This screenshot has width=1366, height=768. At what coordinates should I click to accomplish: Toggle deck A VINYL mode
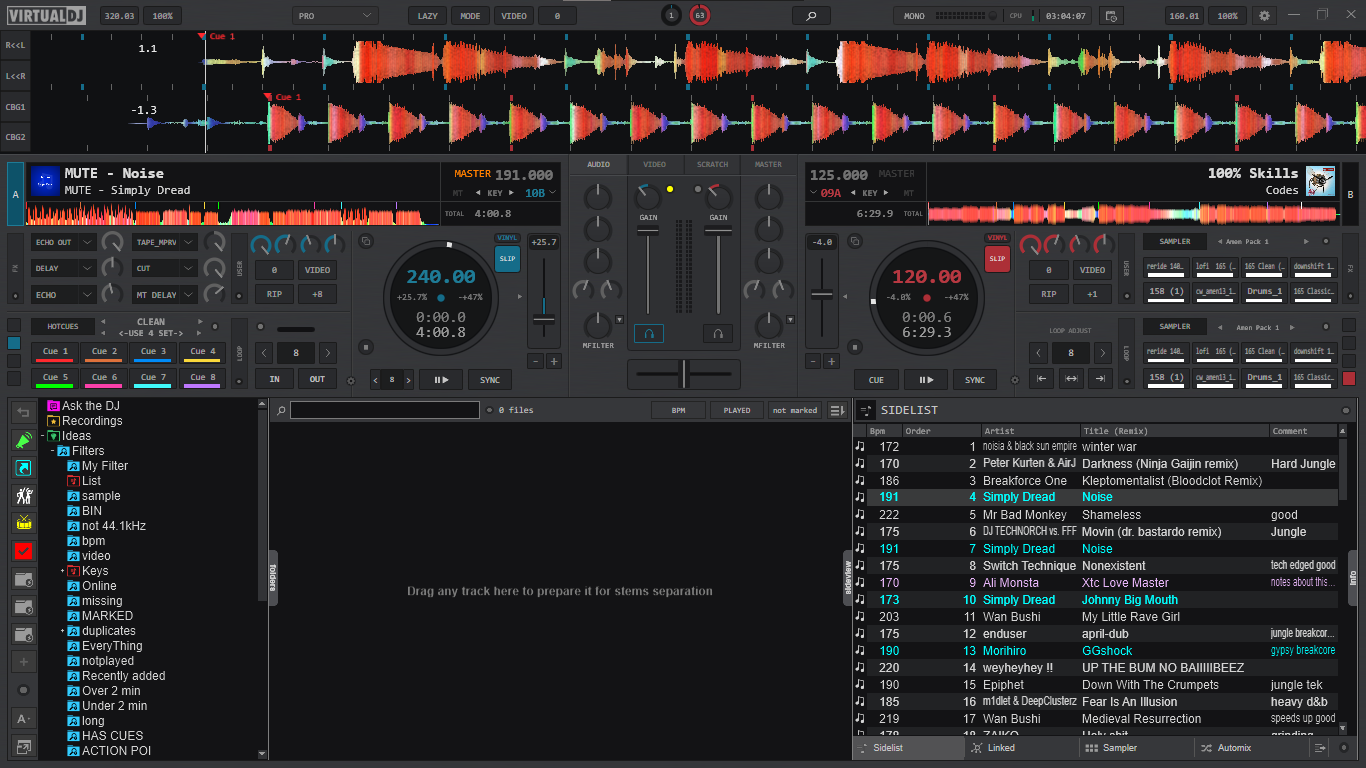click(x=508, y=238)
